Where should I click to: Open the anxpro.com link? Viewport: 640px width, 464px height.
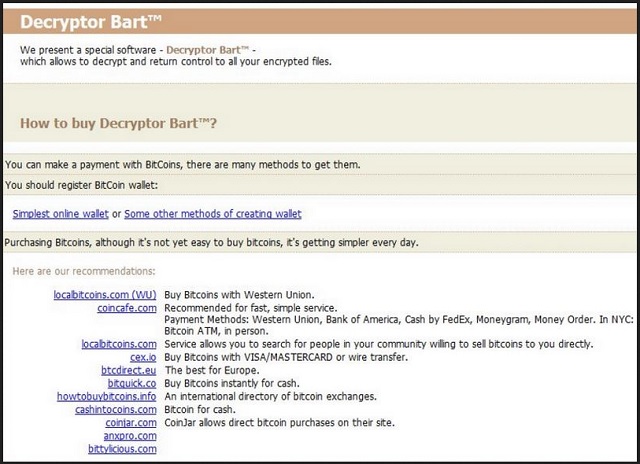click(x=130, y=435)
